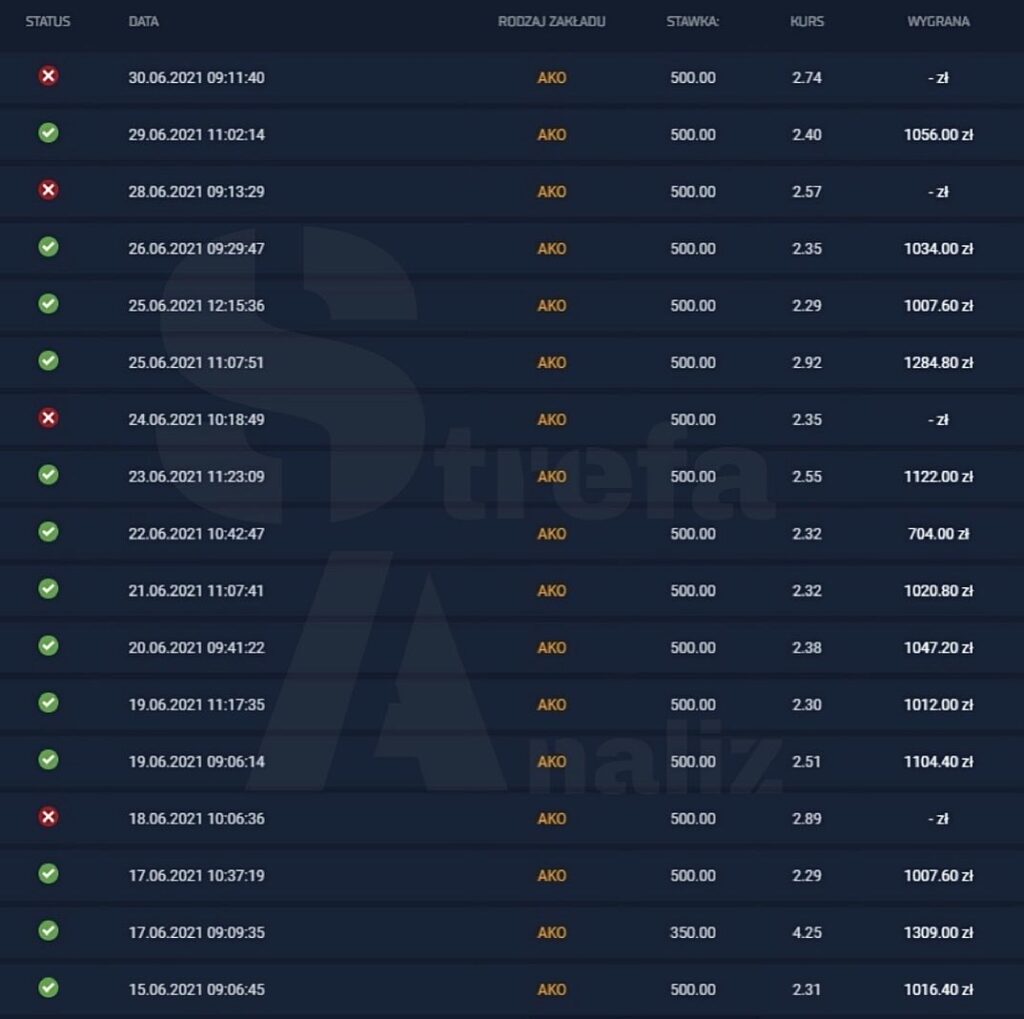The width and height of the screenshot is (1024, 1019).
Task: Click the 1309.00 zł winnings
Action: coord(938,933)
